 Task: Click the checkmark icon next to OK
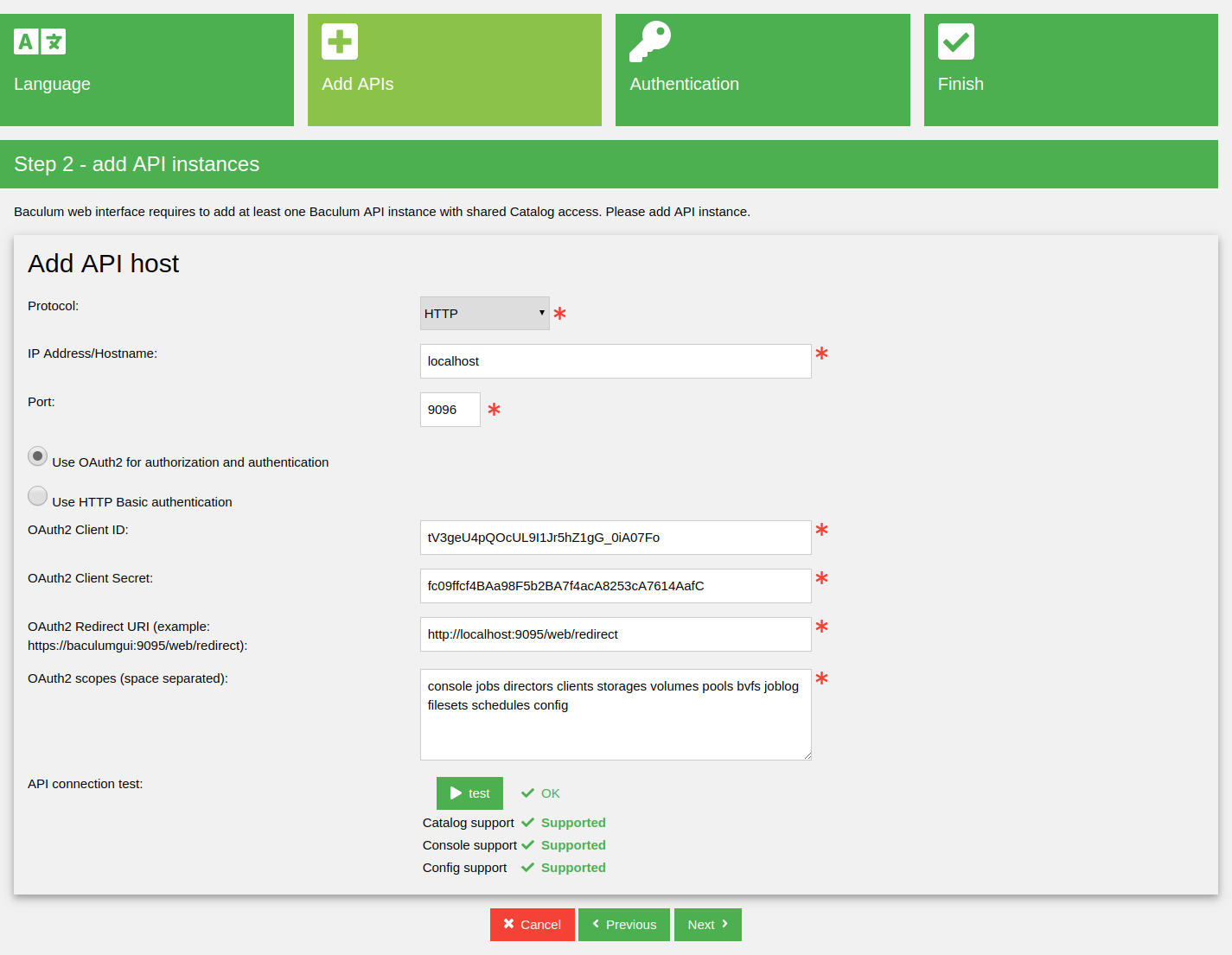[527, 793]
